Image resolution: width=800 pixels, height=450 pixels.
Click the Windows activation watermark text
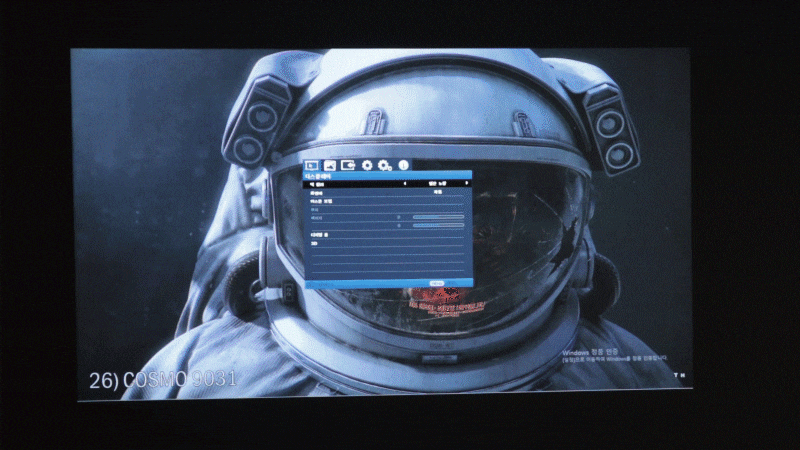(614, 355)
